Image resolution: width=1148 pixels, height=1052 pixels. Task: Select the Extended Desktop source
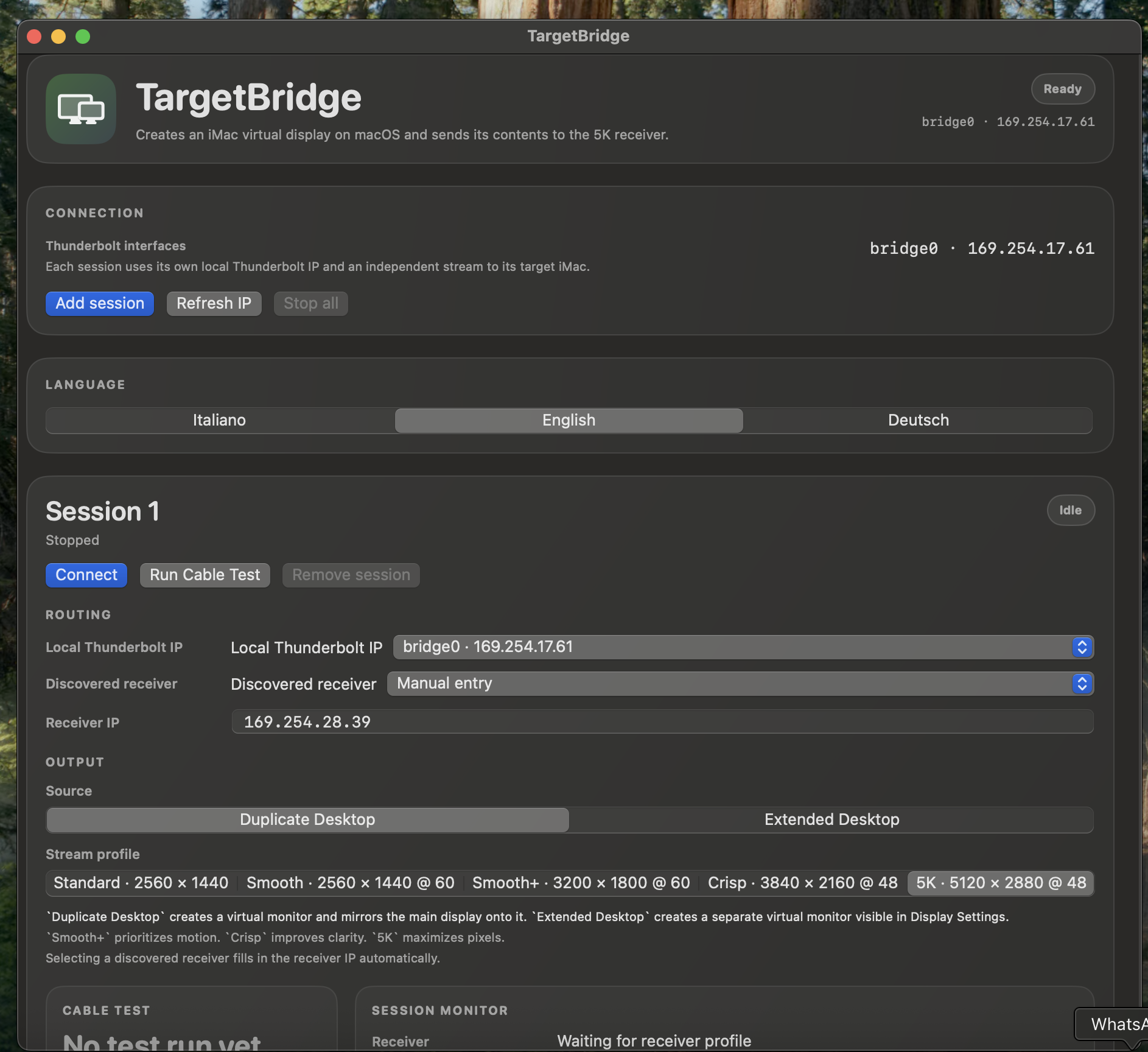pos(831,819)
